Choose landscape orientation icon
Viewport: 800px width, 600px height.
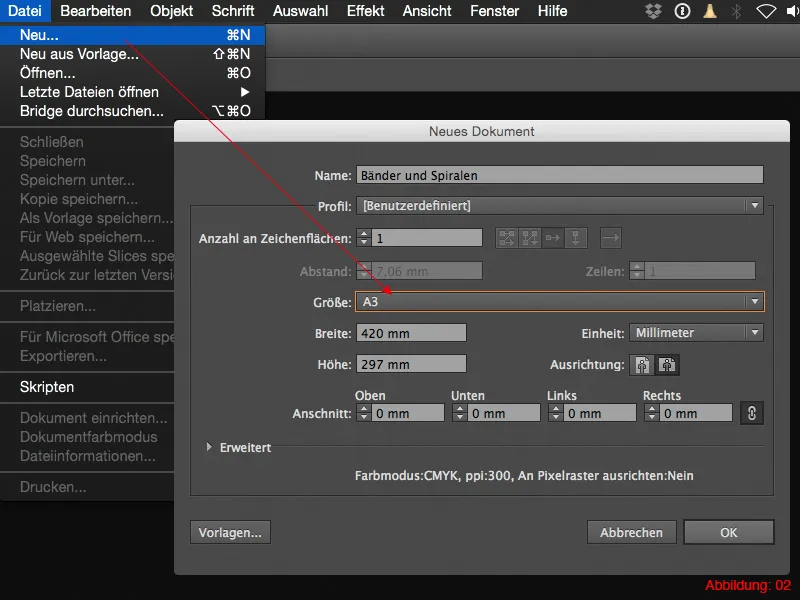tap(667, 365)
